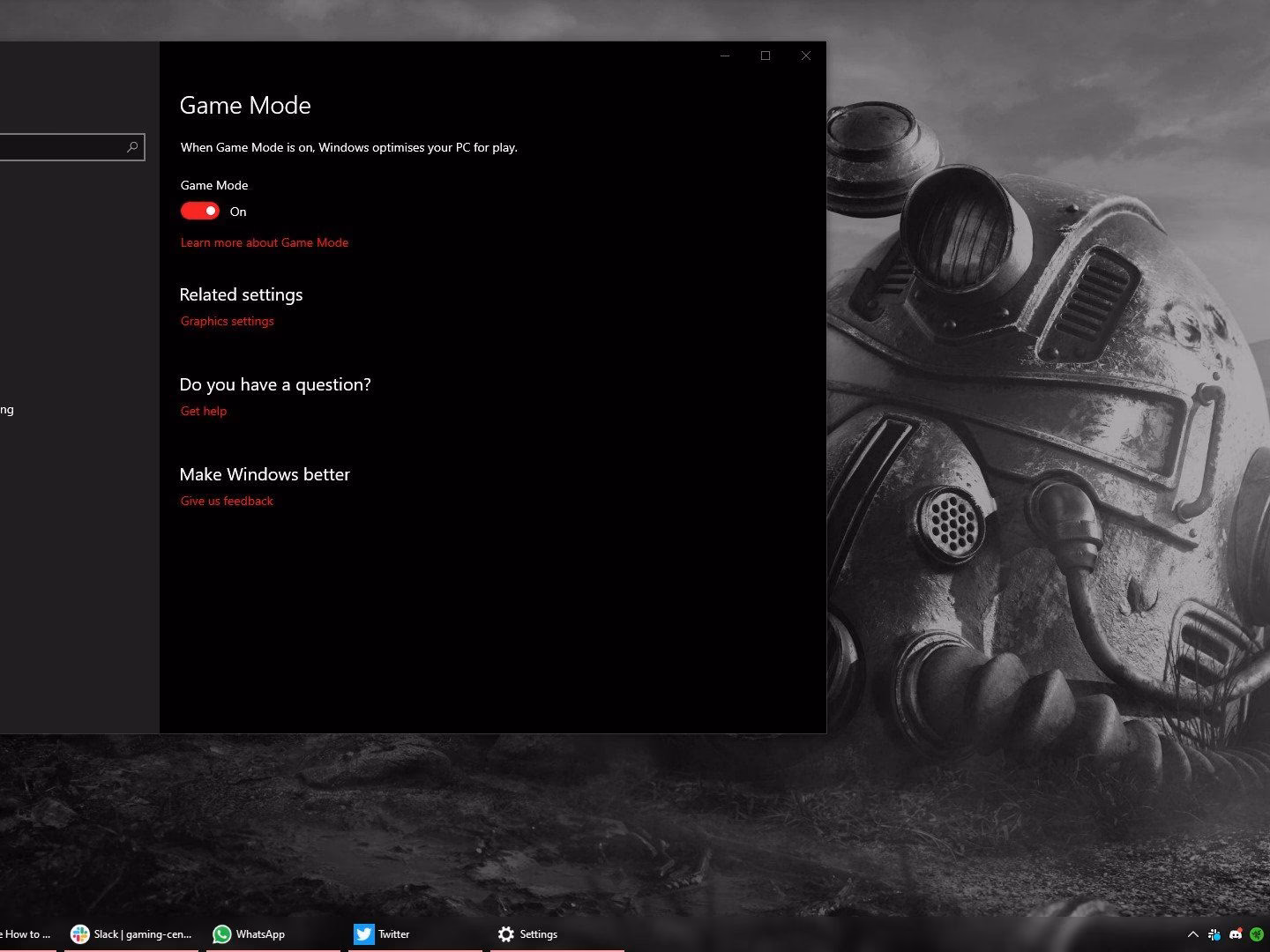Turn off the Game Mode toggle

[199, 211]
